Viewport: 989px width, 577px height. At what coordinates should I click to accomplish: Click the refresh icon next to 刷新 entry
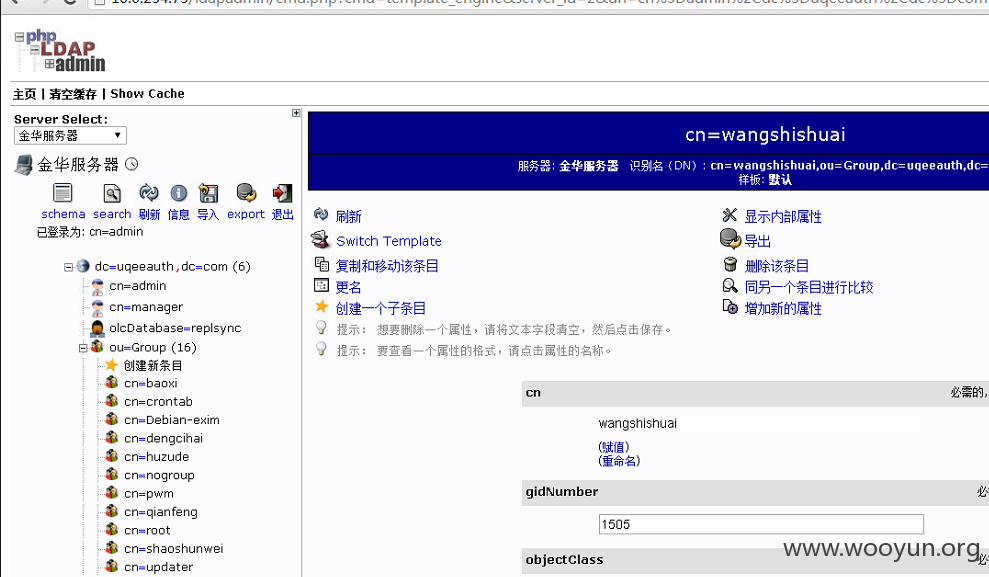(321, 214)
